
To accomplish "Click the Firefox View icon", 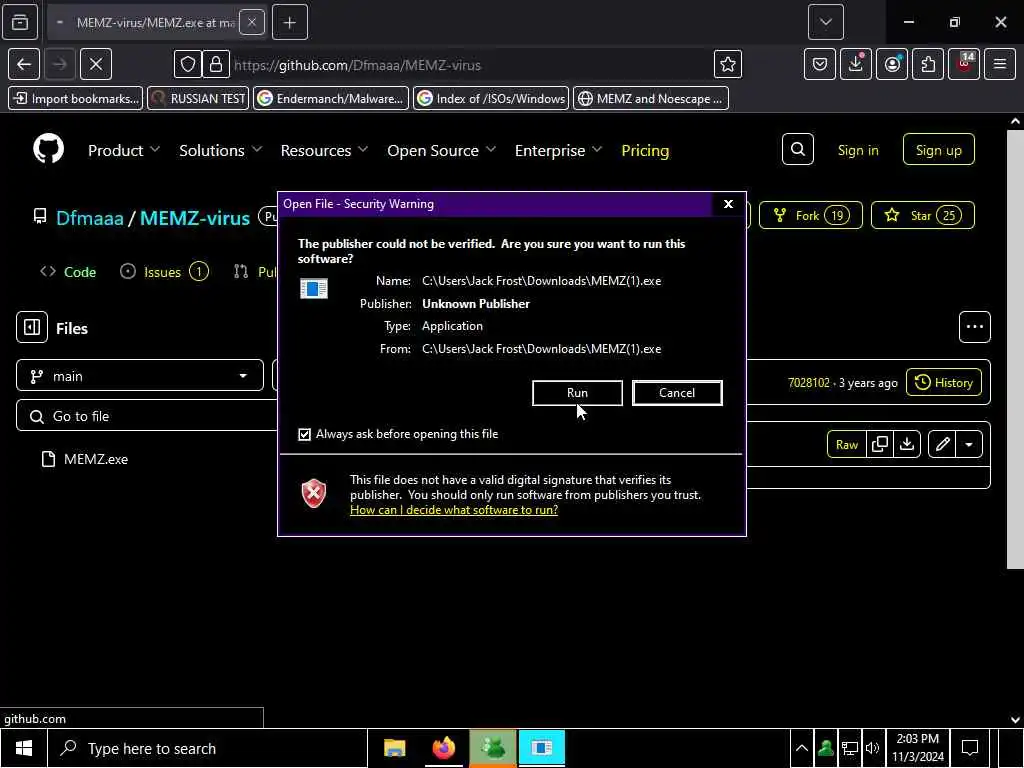I will pos(20,22).
